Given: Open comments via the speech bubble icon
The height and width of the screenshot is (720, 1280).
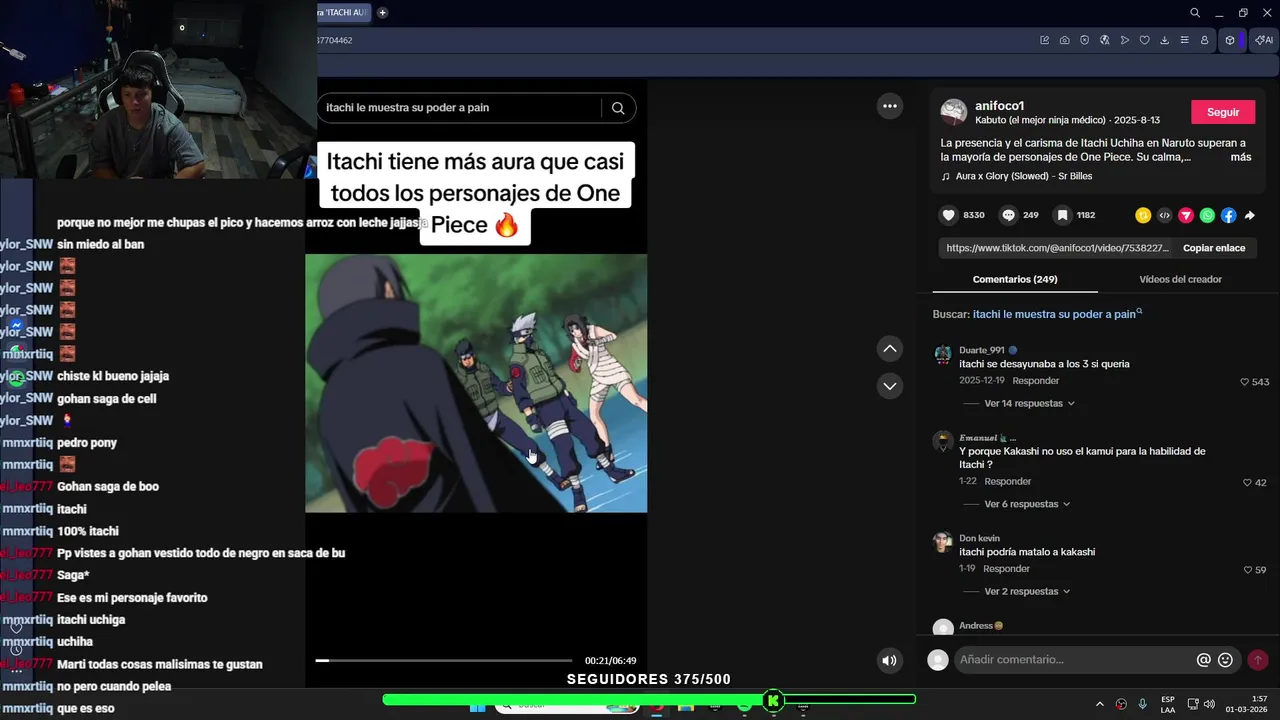Looking at the screenshot, I should click(1009, 215).
